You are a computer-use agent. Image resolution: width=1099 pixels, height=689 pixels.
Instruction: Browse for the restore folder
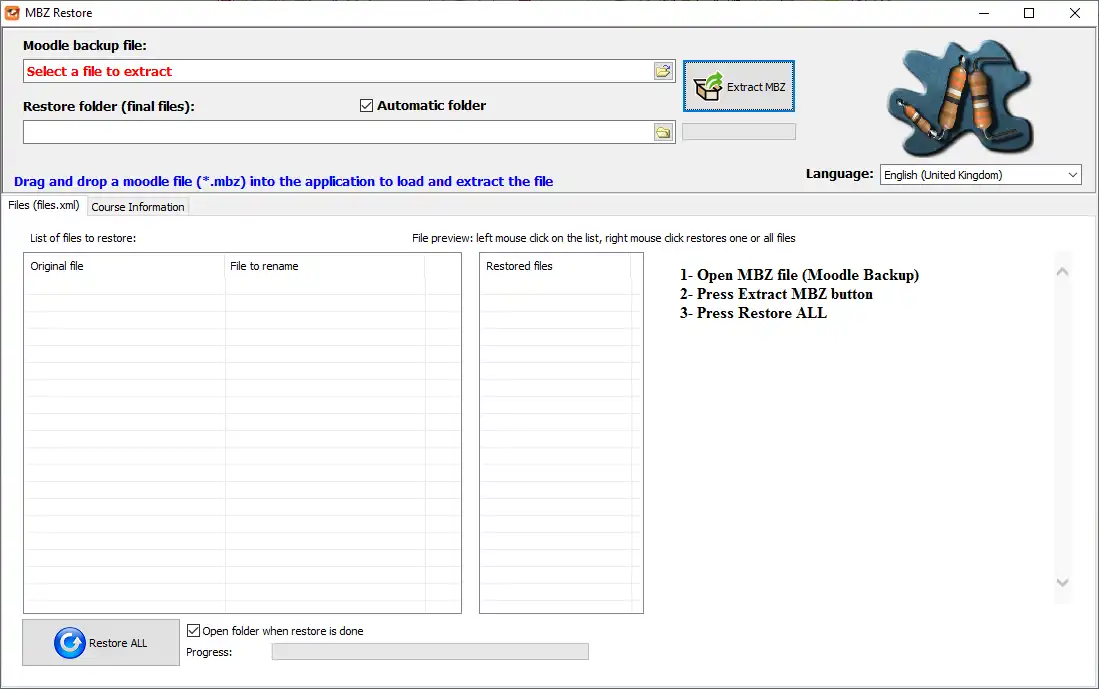(663, 132)
